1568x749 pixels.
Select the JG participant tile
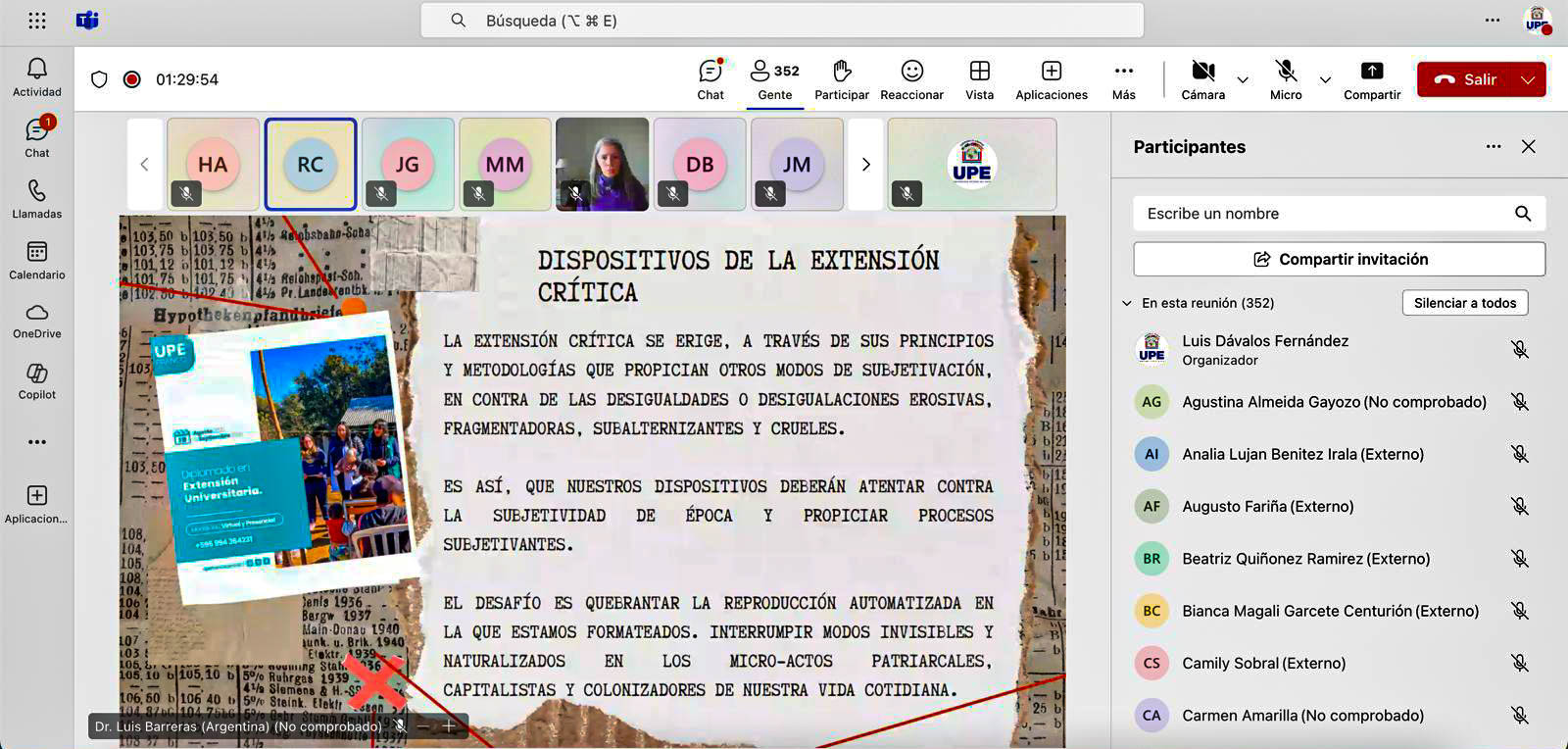[408, 164]
